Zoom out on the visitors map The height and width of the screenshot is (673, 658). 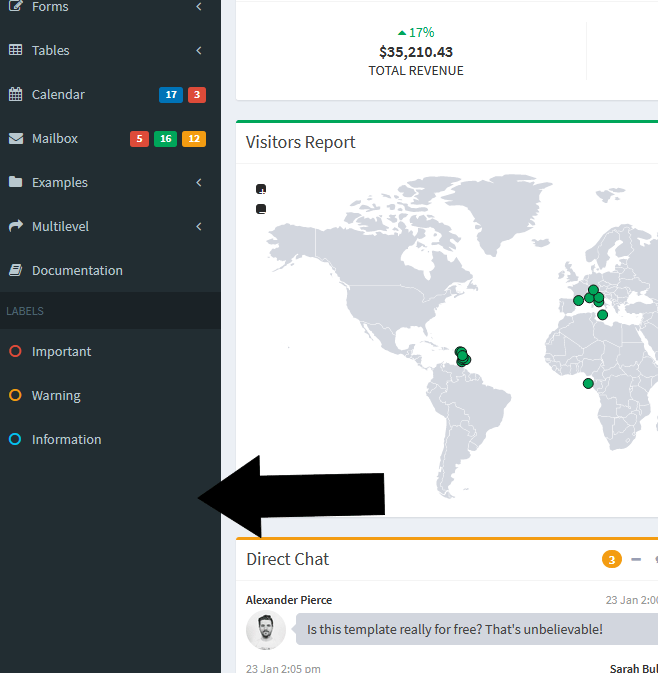[x=261, y=209]
